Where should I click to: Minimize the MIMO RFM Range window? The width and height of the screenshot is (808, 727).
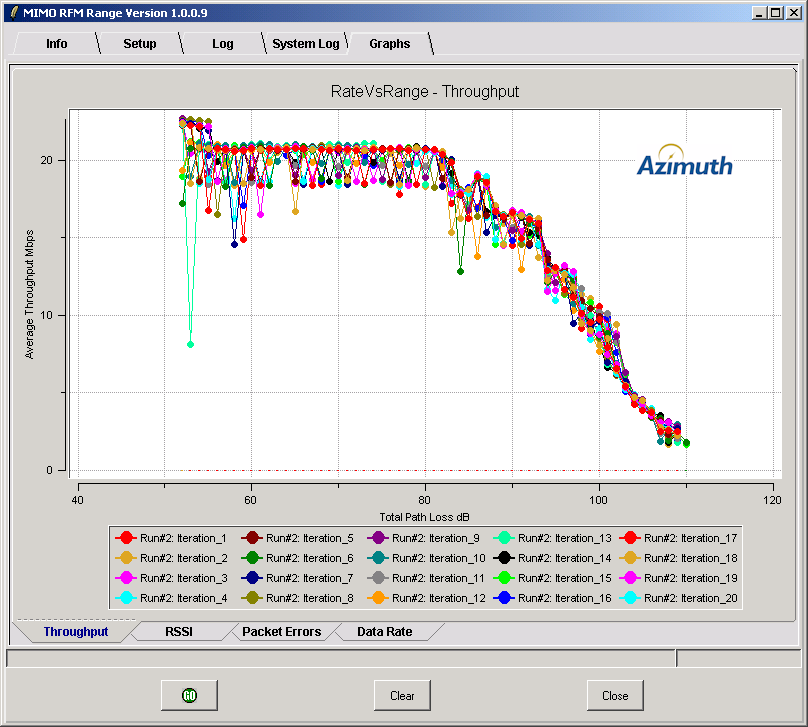(759, 13)
